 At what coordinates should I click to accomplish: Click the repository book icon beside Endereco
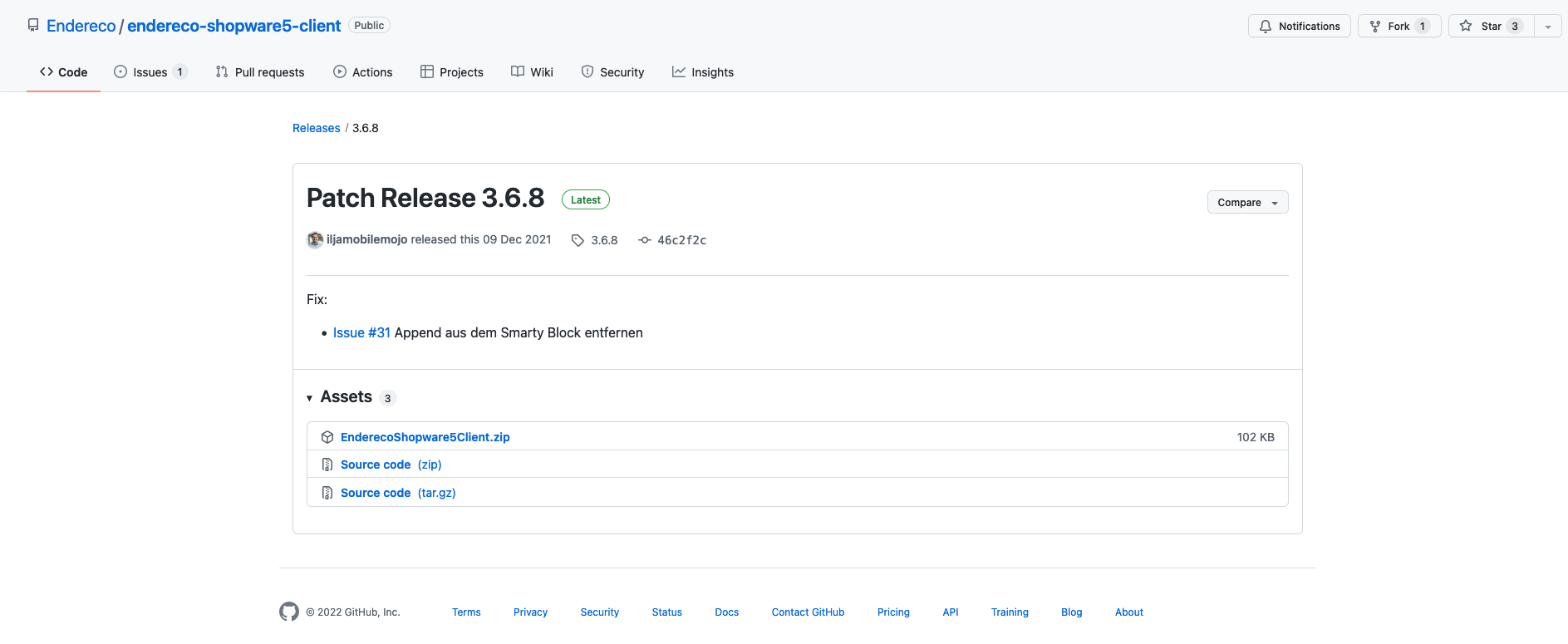pos(33,26)
